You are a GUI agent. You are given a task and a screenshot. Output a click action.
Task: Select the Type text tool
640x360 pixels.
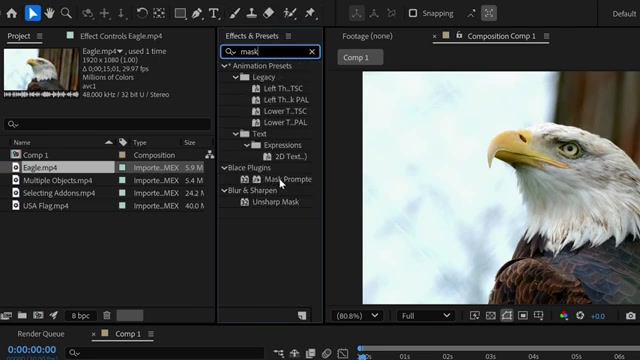[214, 13]
